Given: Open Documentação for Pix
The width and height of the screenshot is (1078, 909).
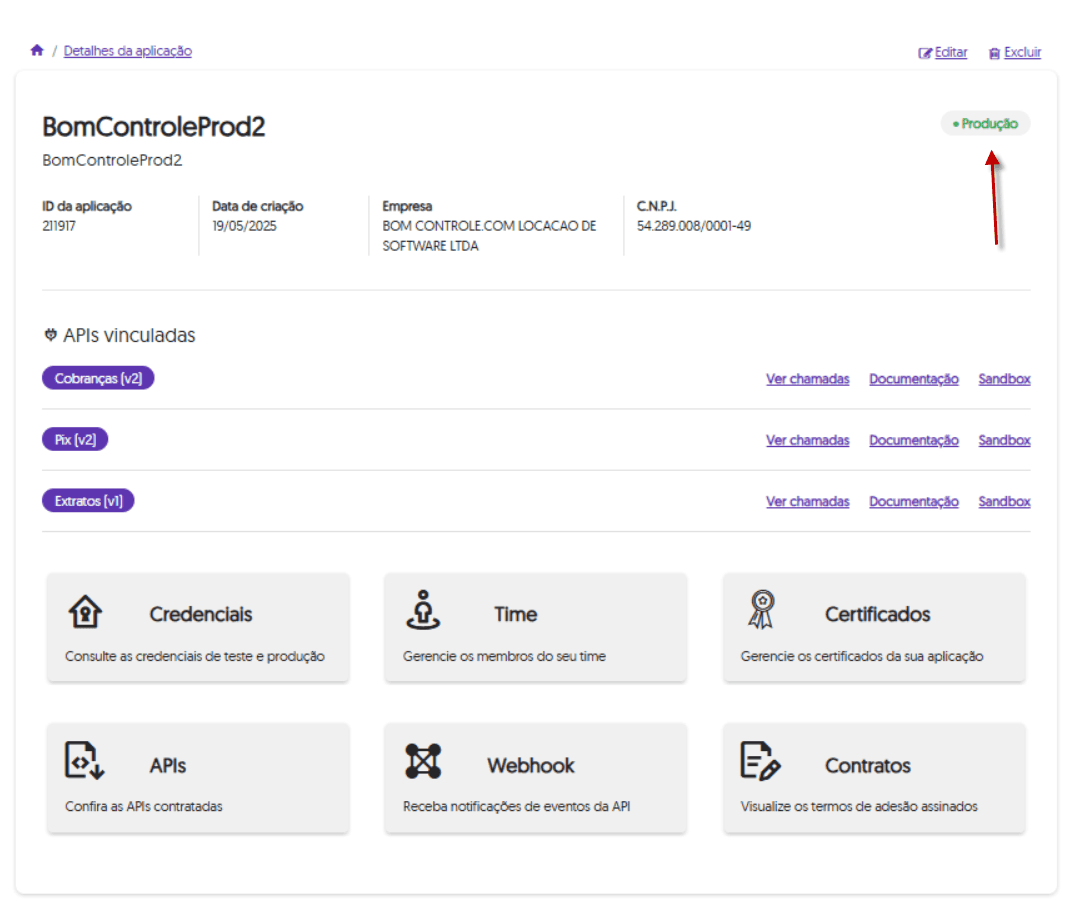Looking at the screenshot, I should pos(914,440).
